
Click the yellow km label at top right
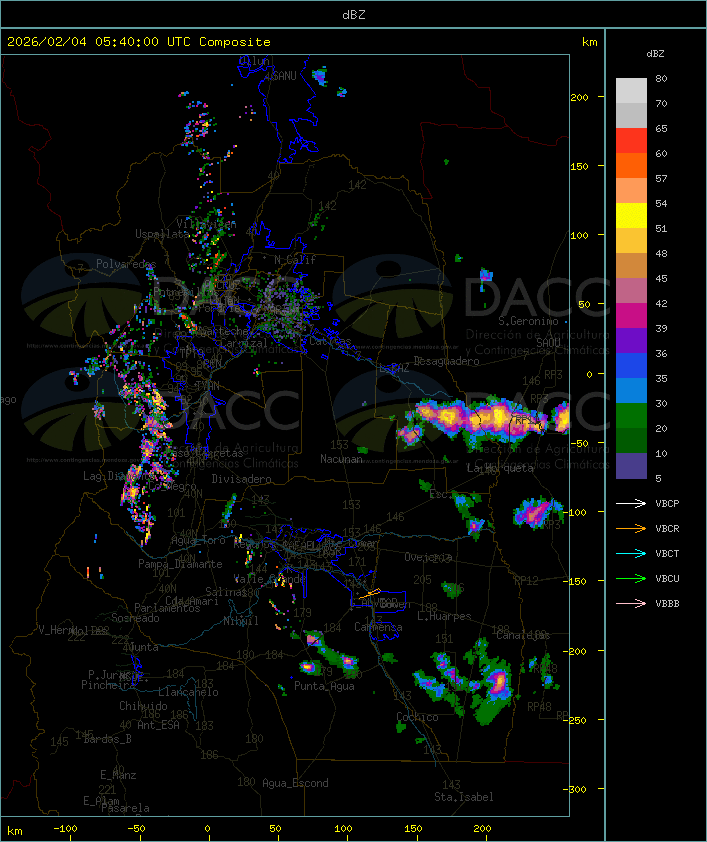(x=589, y=42)
